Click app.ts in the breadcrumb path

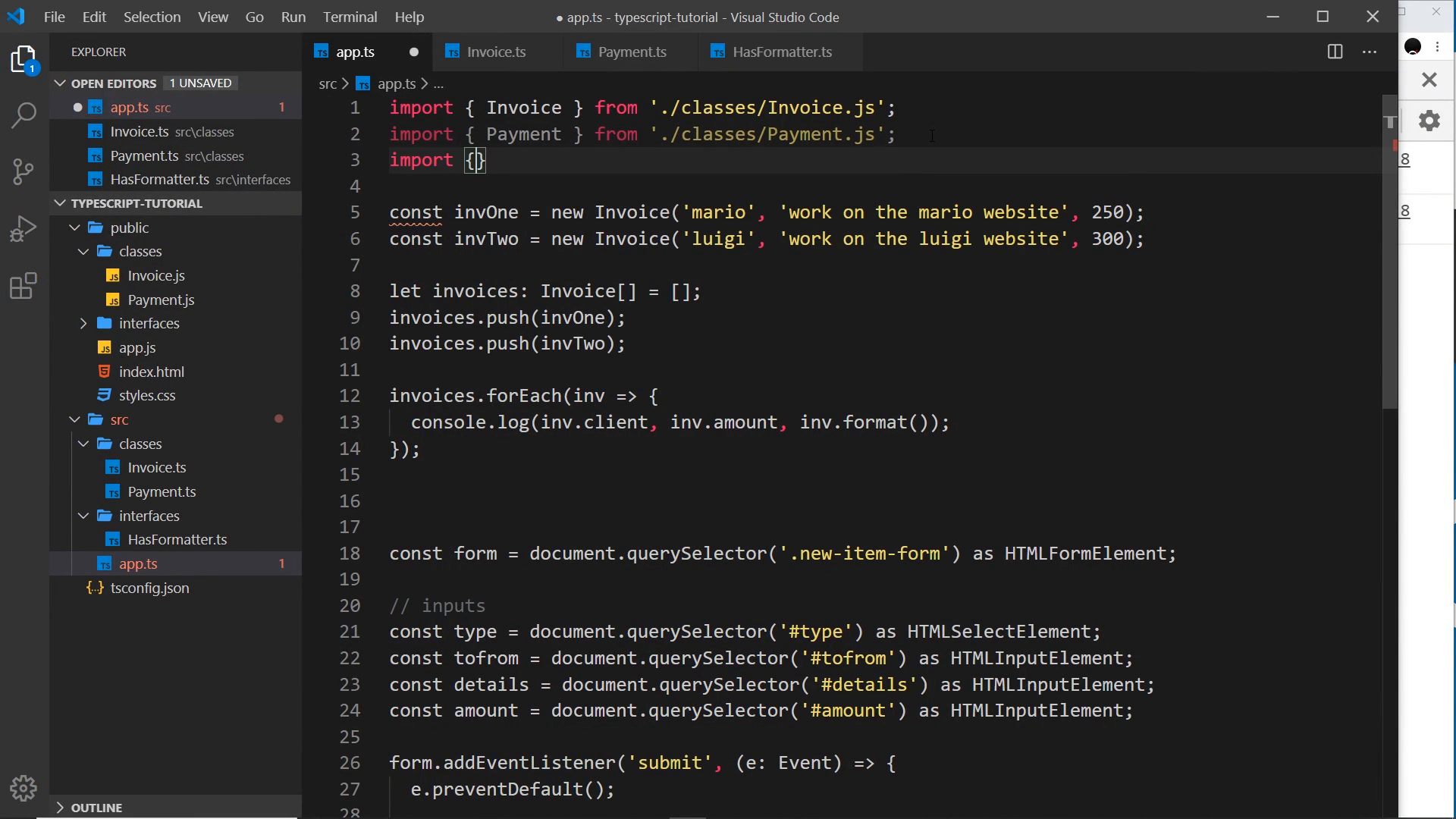397,83
